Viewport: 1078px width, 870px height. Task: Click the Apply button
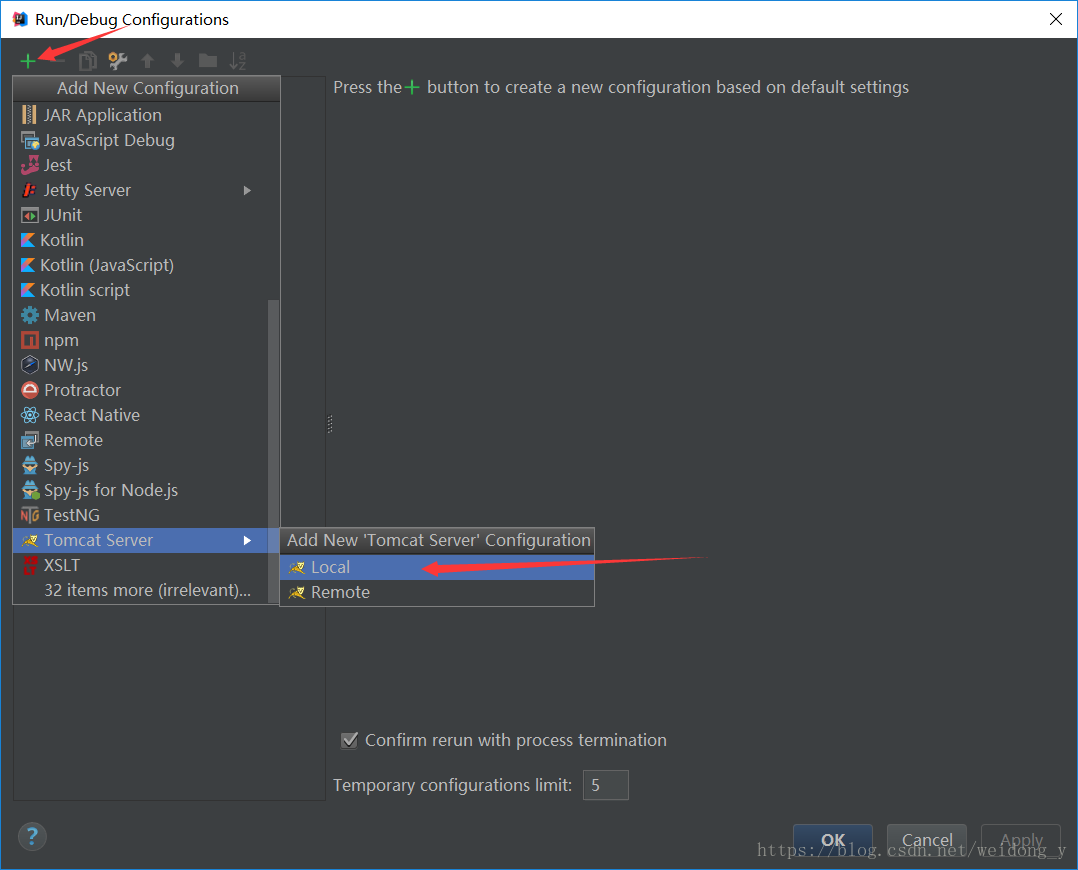(1021, 840)
